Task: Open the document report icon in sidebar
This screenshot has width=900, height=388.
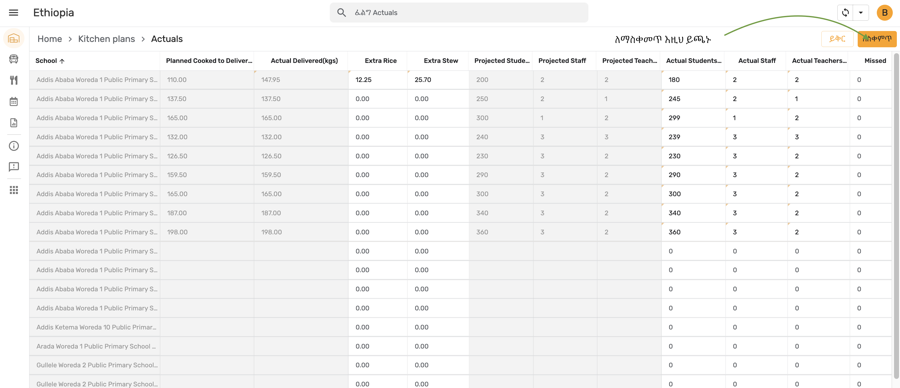Action: tap(14, 122)
